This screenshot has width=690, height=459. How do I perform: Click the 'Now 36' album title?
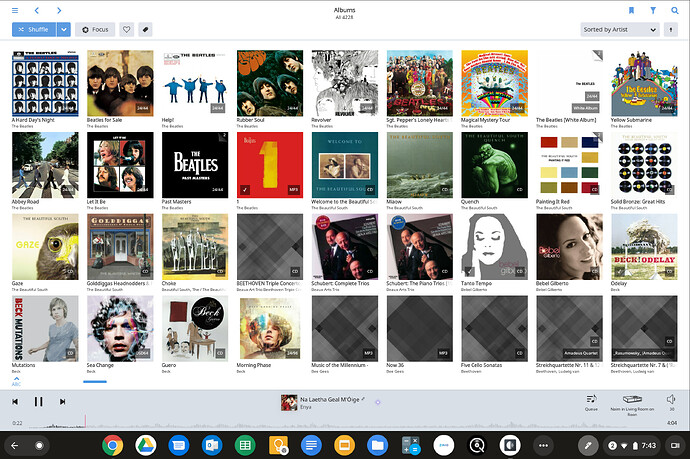coord(395,365)
